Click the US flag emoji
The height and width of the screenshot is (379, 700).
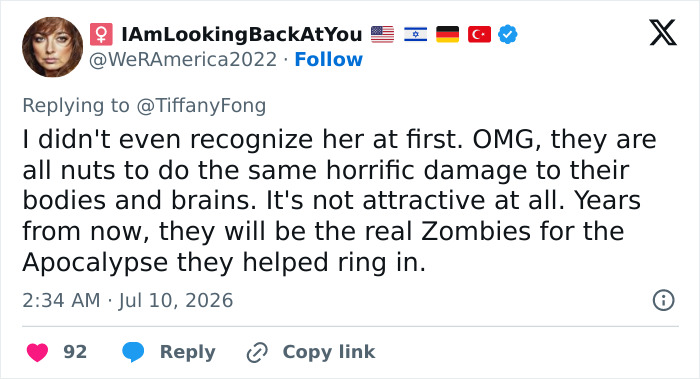[x=383, y=34]
